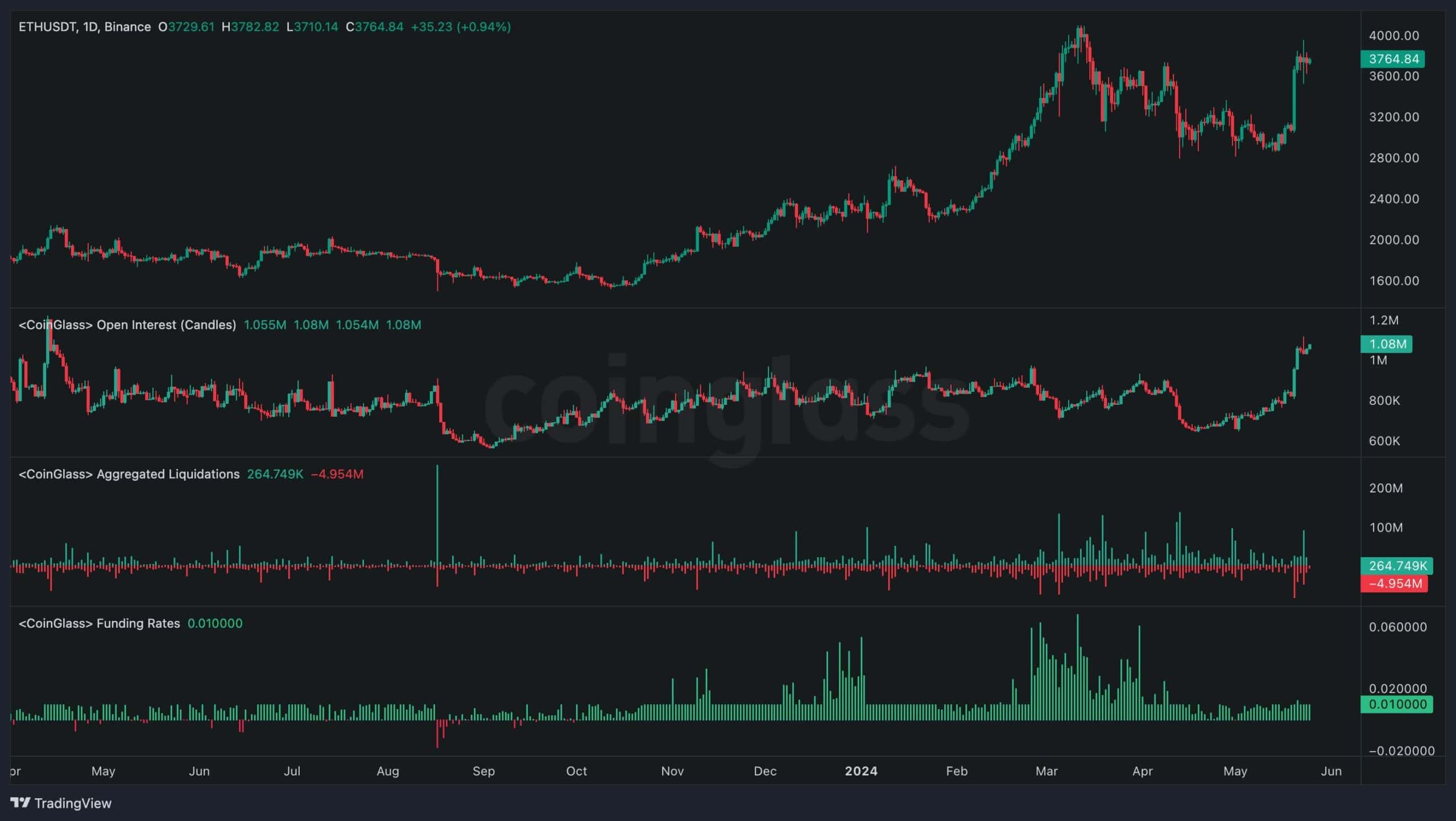
Task: Click the Mar label on the time axis
Action: (x=1046, y=771)
